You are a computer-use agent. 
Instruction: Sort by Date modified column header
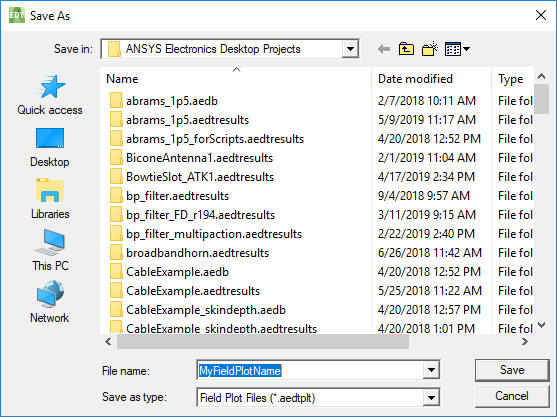432,79
